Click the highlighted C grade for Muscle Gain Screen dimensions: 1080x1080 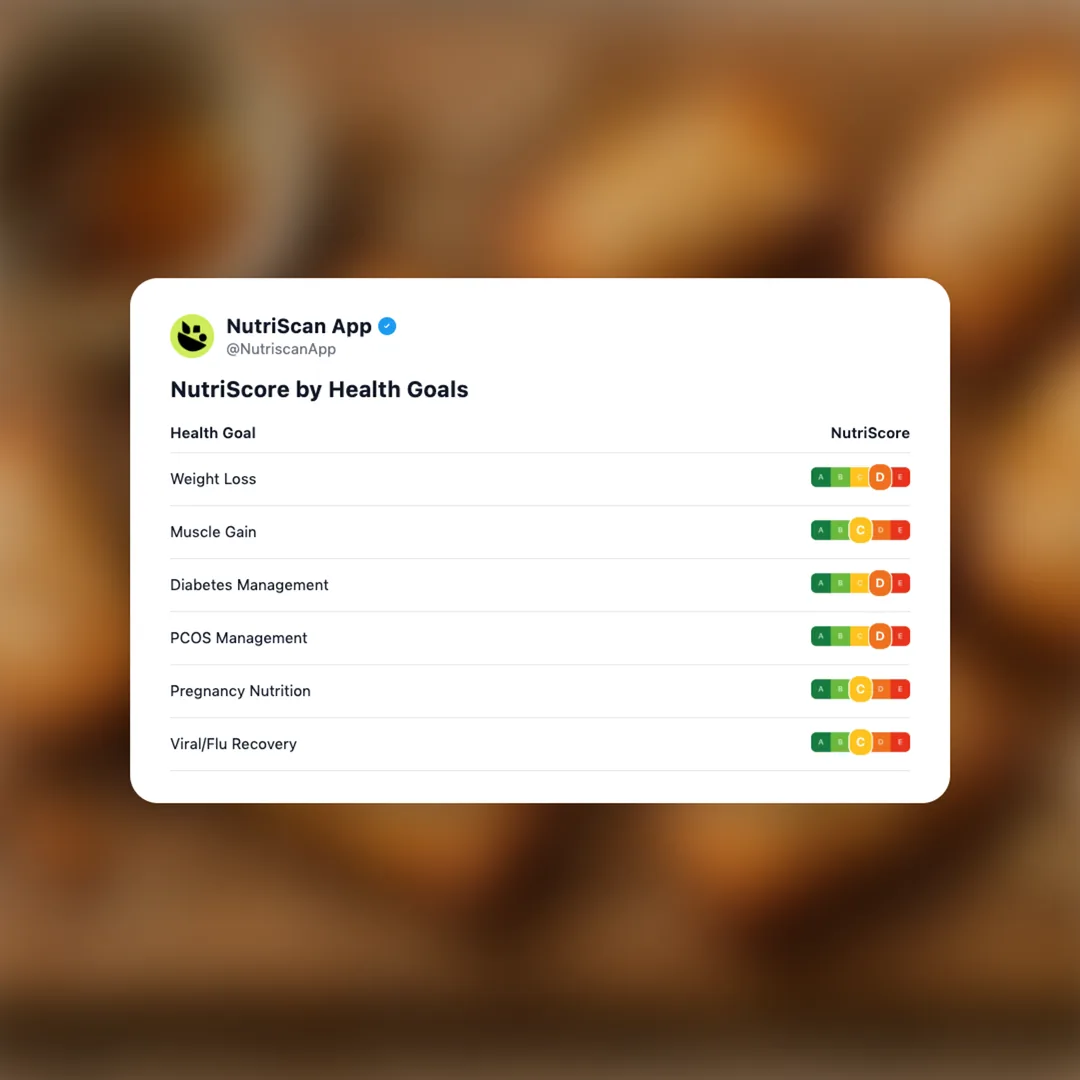click(860, 530)
